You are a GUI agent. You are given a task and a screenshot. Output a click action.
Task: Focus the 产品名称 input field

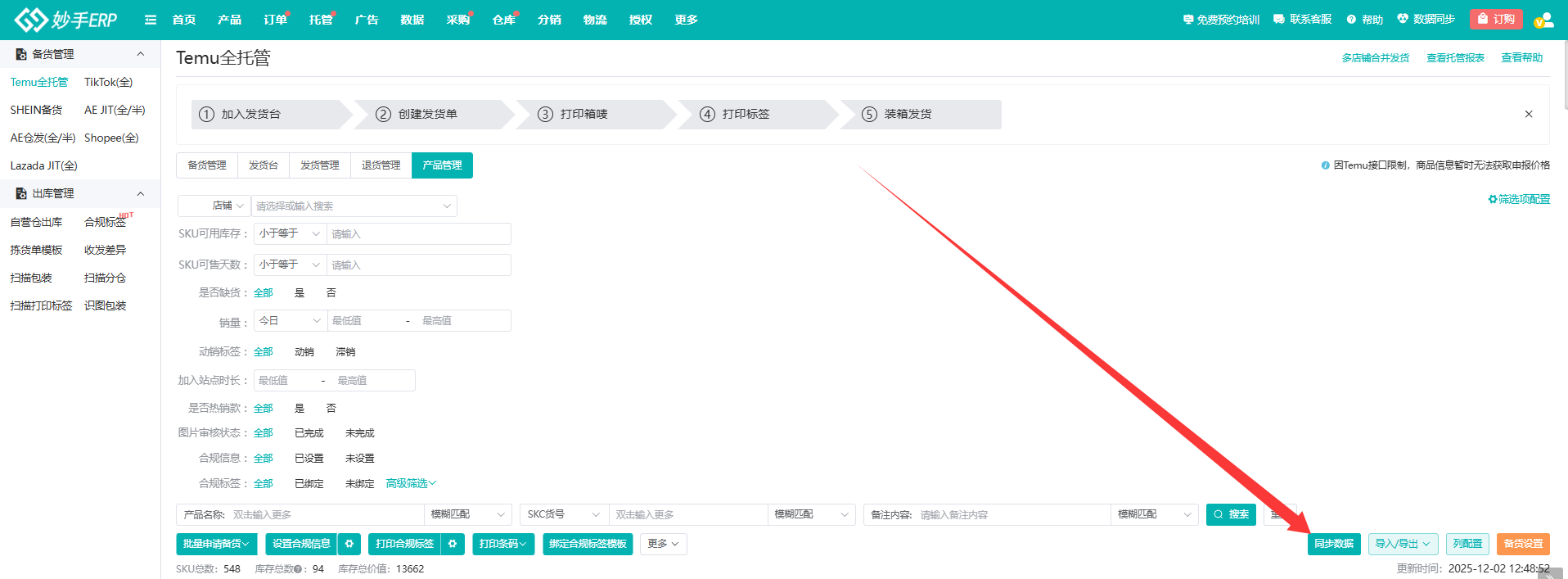pos(326,514)
